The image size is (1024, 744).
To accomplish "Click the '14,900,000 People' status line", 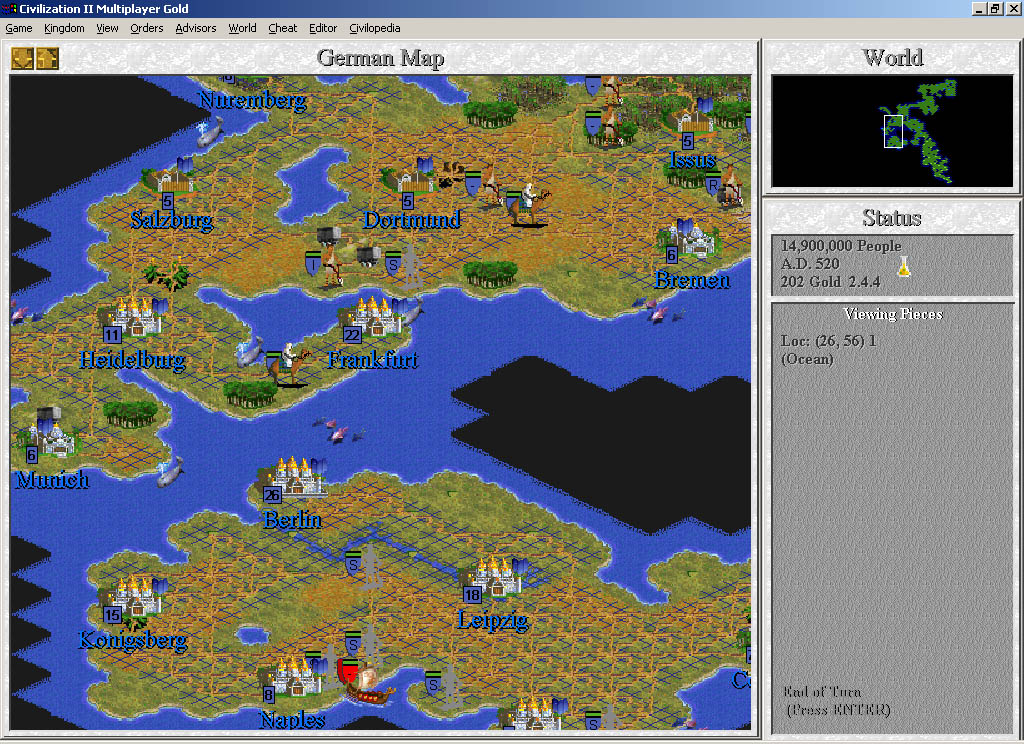I will pyautogui.click(x=841, y=246).
